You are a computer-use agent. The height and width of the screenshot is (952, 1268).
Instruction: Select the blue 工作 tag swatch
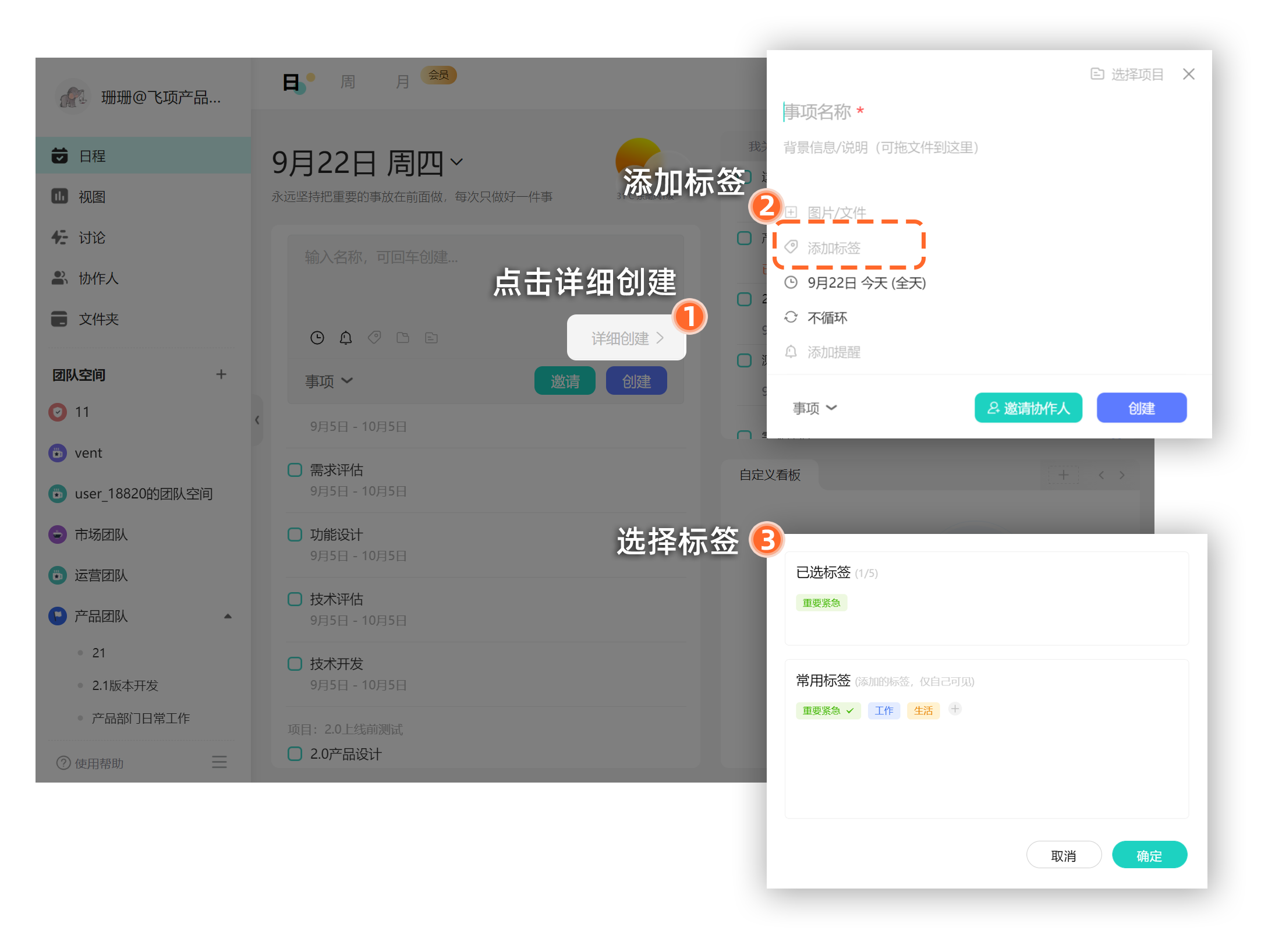pyautogui.click(x=883, y=710)
